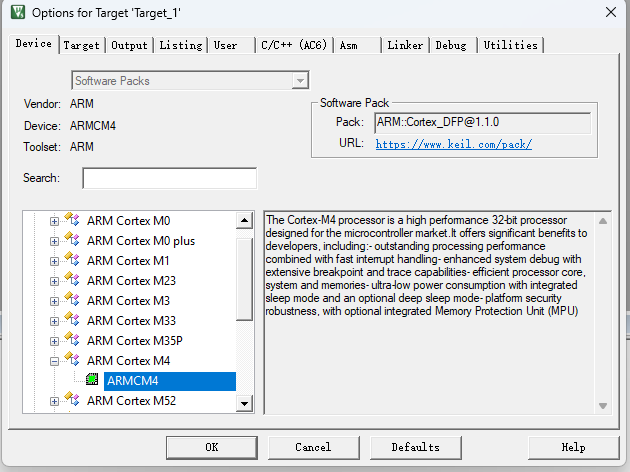Click the Device value ARMCM4 text

(x=93, y=126)
